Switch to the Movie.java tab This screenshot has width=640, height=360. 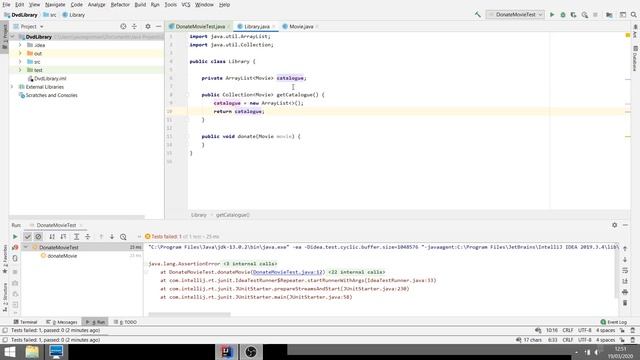coord(301,27)
